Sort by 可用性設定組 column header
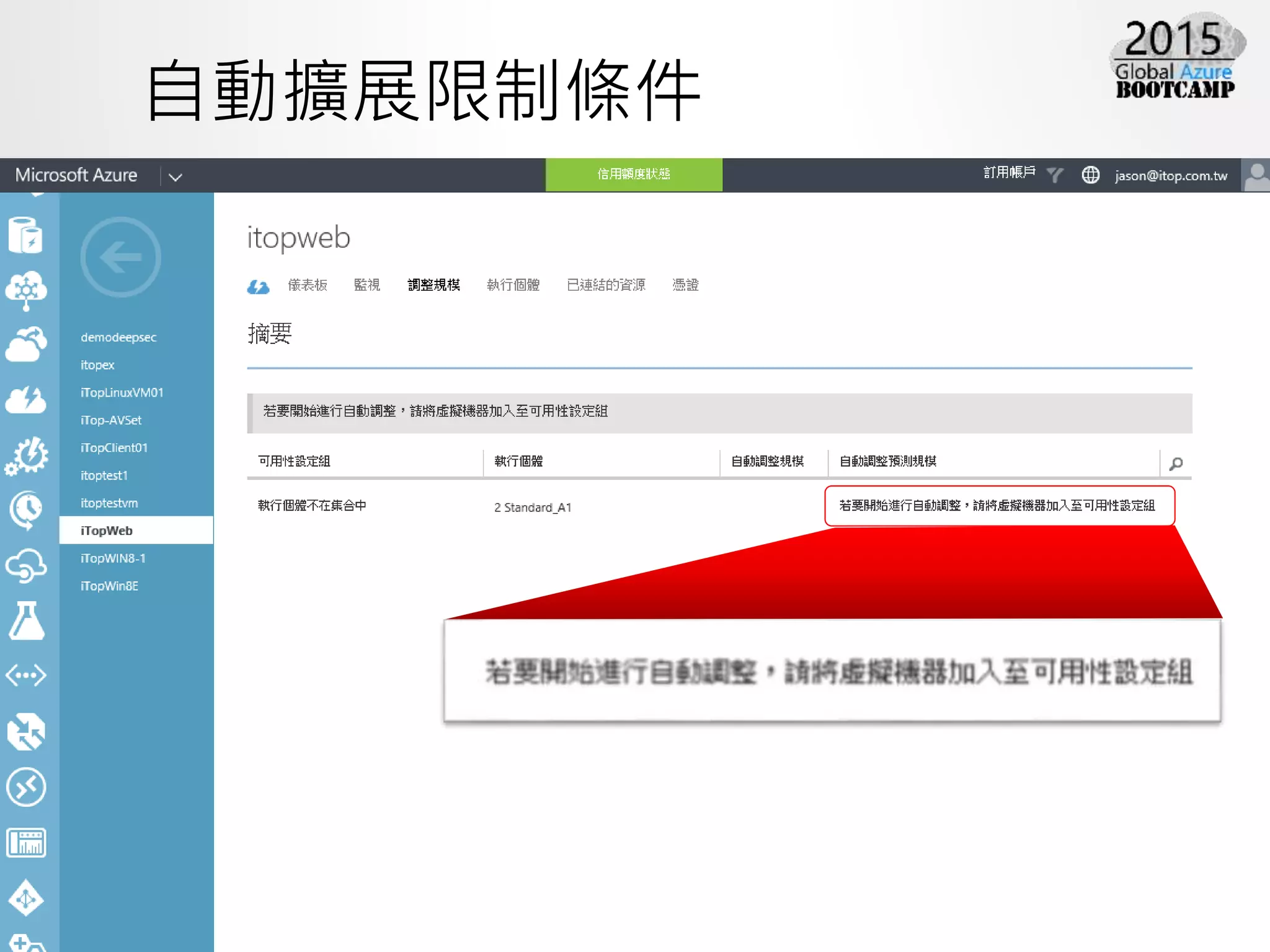The width and height of the screenshot is (1270, 952). [x=295, y=461]
